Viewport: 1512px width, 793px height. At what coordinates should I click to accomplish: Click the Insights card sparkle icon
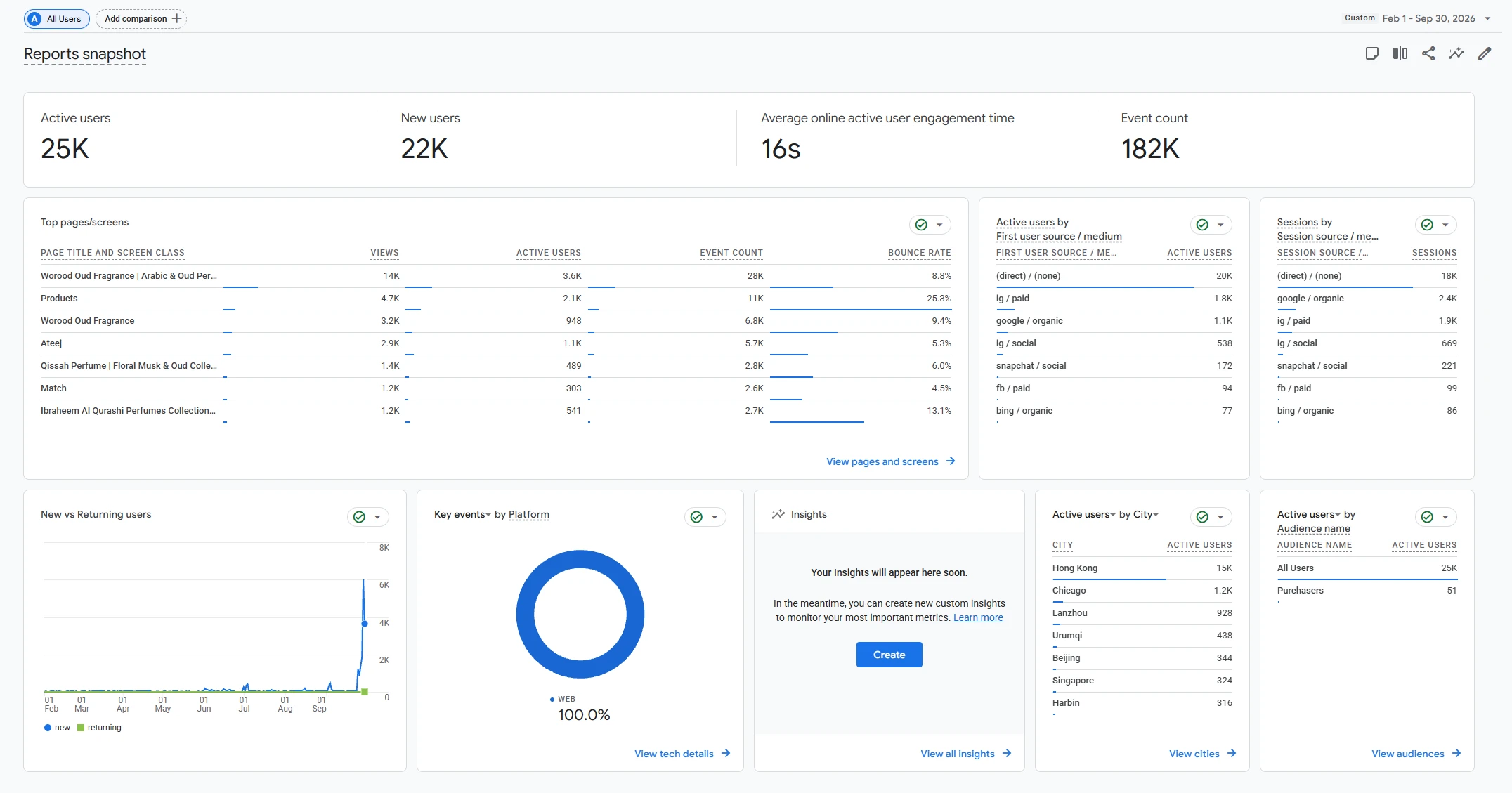coord(778,514)
